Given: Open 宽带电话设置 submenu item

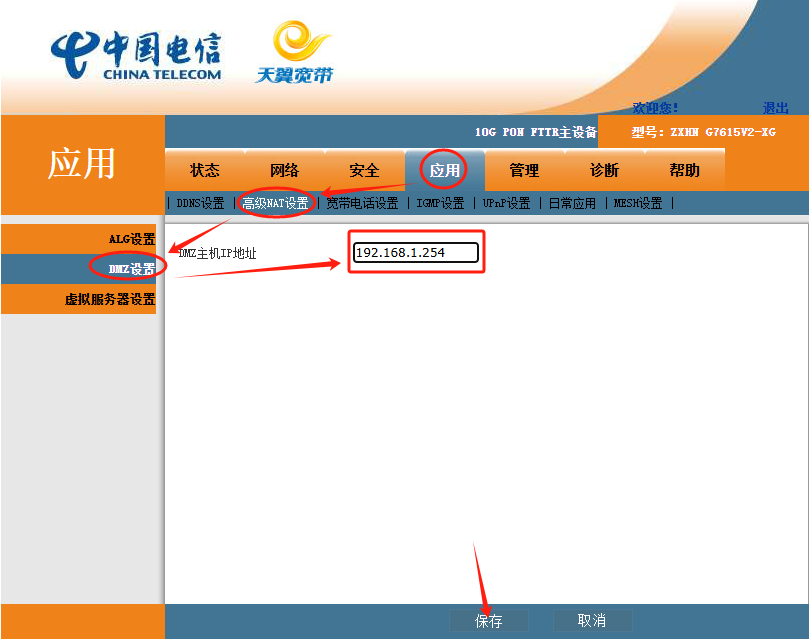Looking at the screenshot, I should [362, 203].
